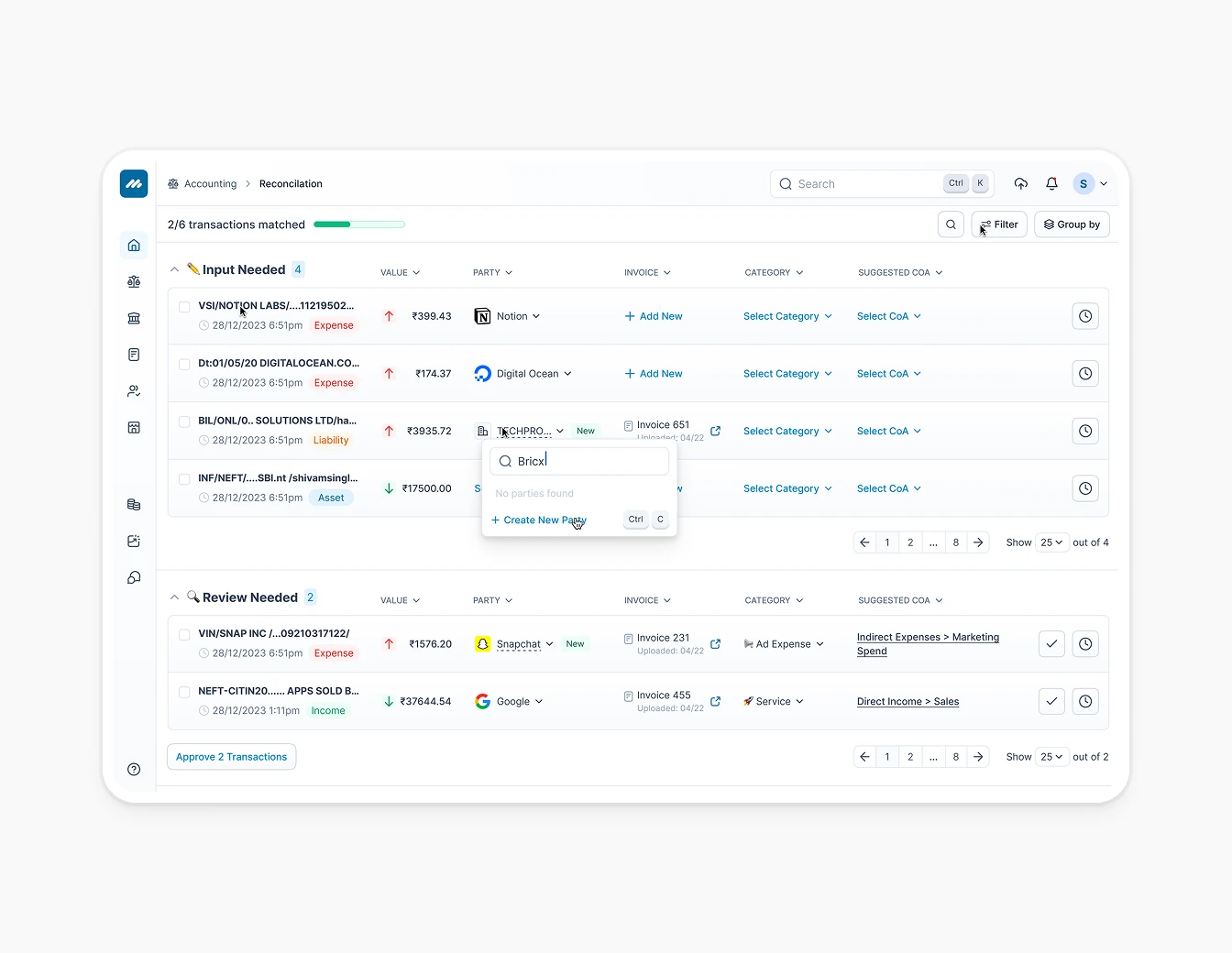This screenshot has height=953, width=1232.
Task: Open the Show 25 rows dropdown under Review Needed
Action: [x=1051, y=757]
